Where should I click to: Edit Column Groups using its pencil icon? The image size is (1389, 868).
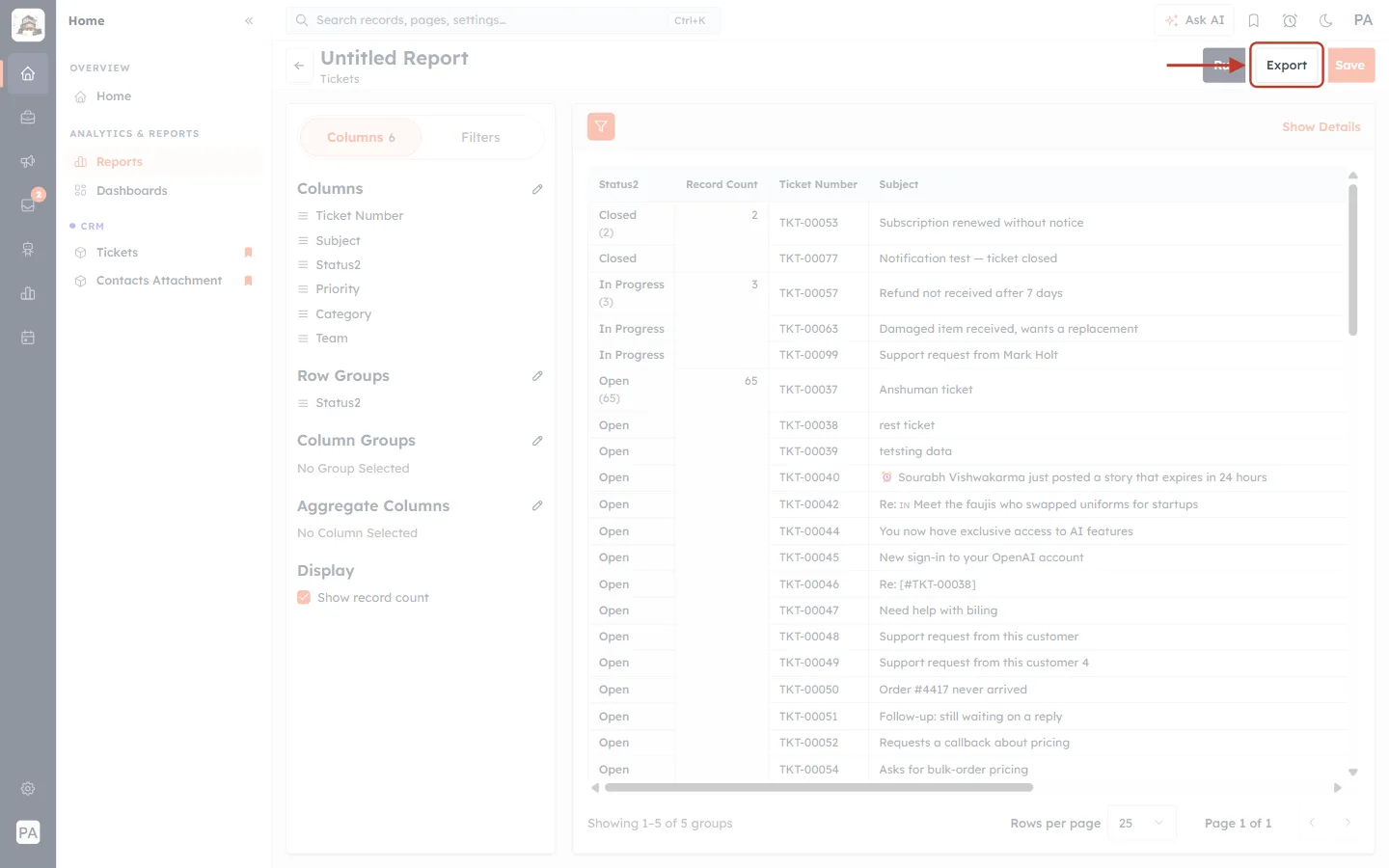(x=537, y=441)
